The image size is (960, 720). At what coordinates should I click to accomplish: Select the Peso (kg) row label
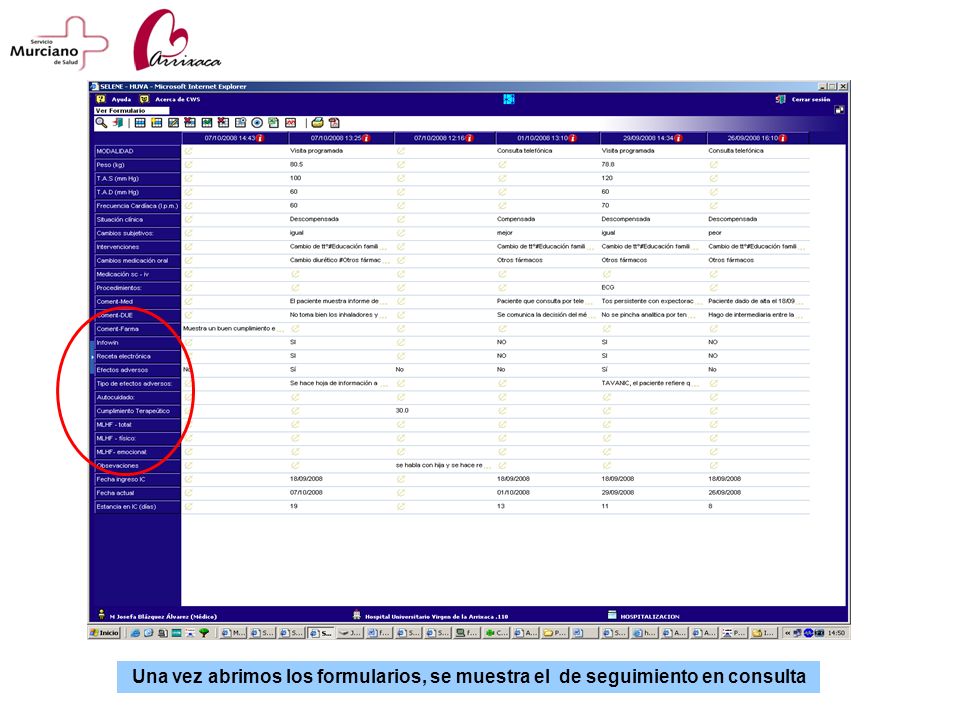tap(137, 165)
